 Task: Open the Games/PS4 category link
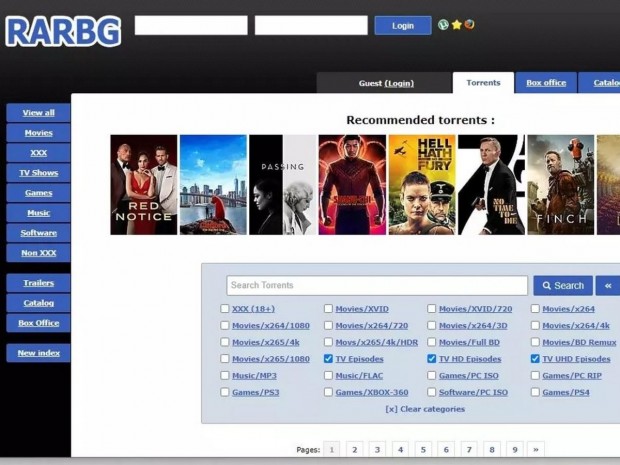pyautogui.click(x=566, y=392)
